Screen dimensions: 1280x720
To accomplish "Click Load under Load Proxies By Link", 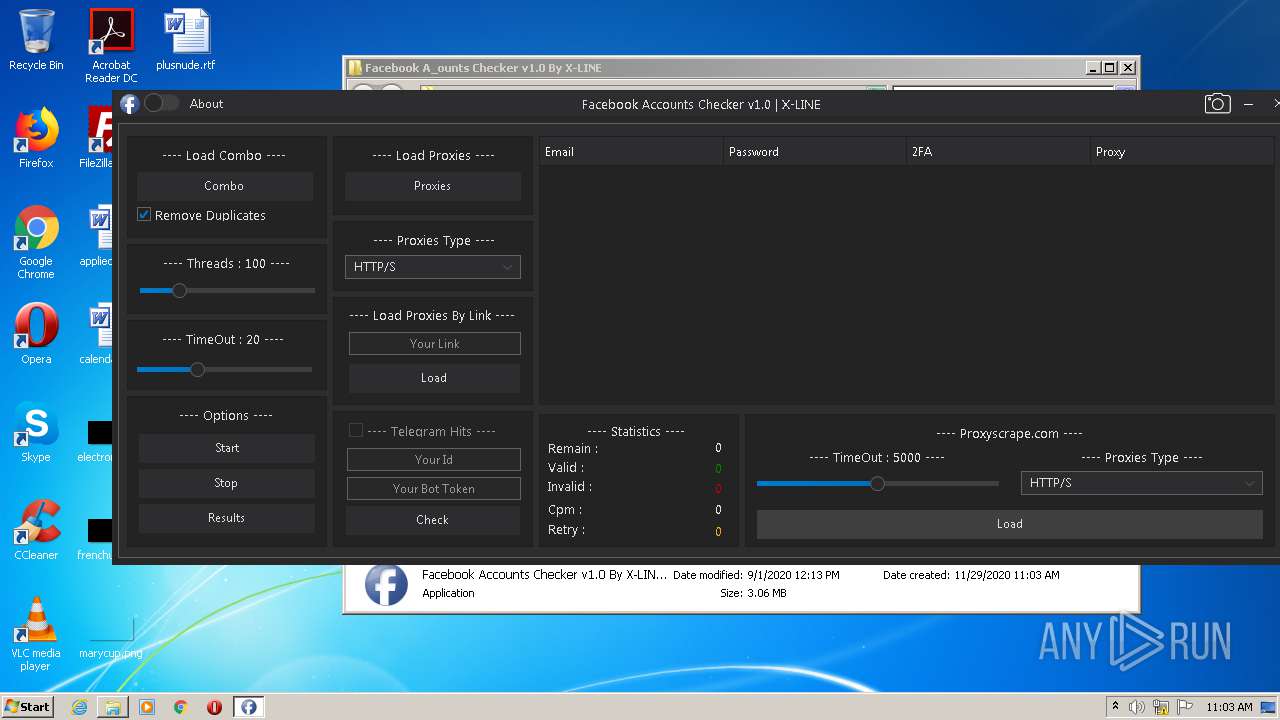I will [x=434, y=378].
